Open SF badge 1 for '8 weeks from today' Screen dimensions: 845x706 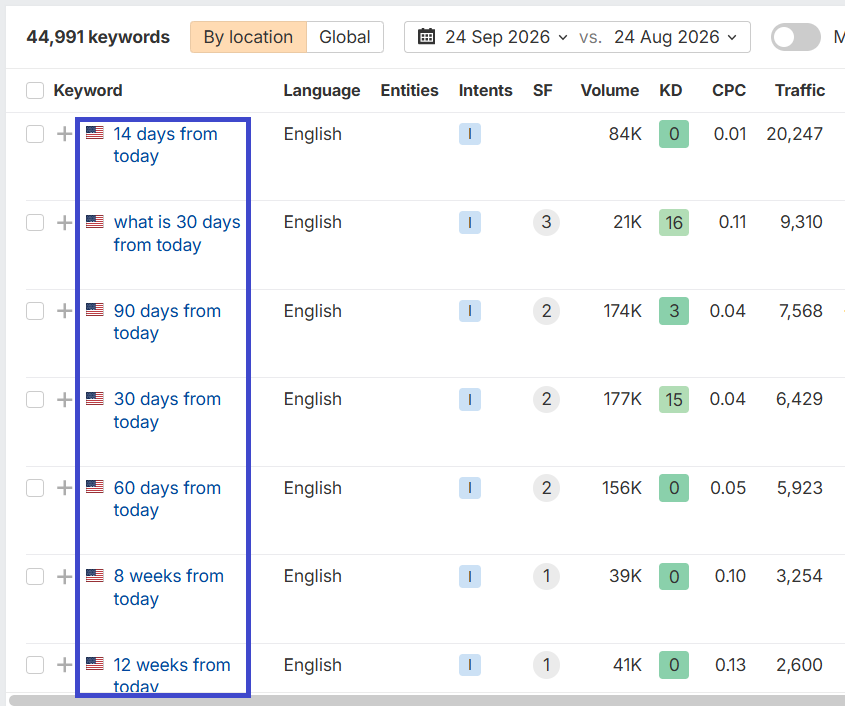(546, 576)
